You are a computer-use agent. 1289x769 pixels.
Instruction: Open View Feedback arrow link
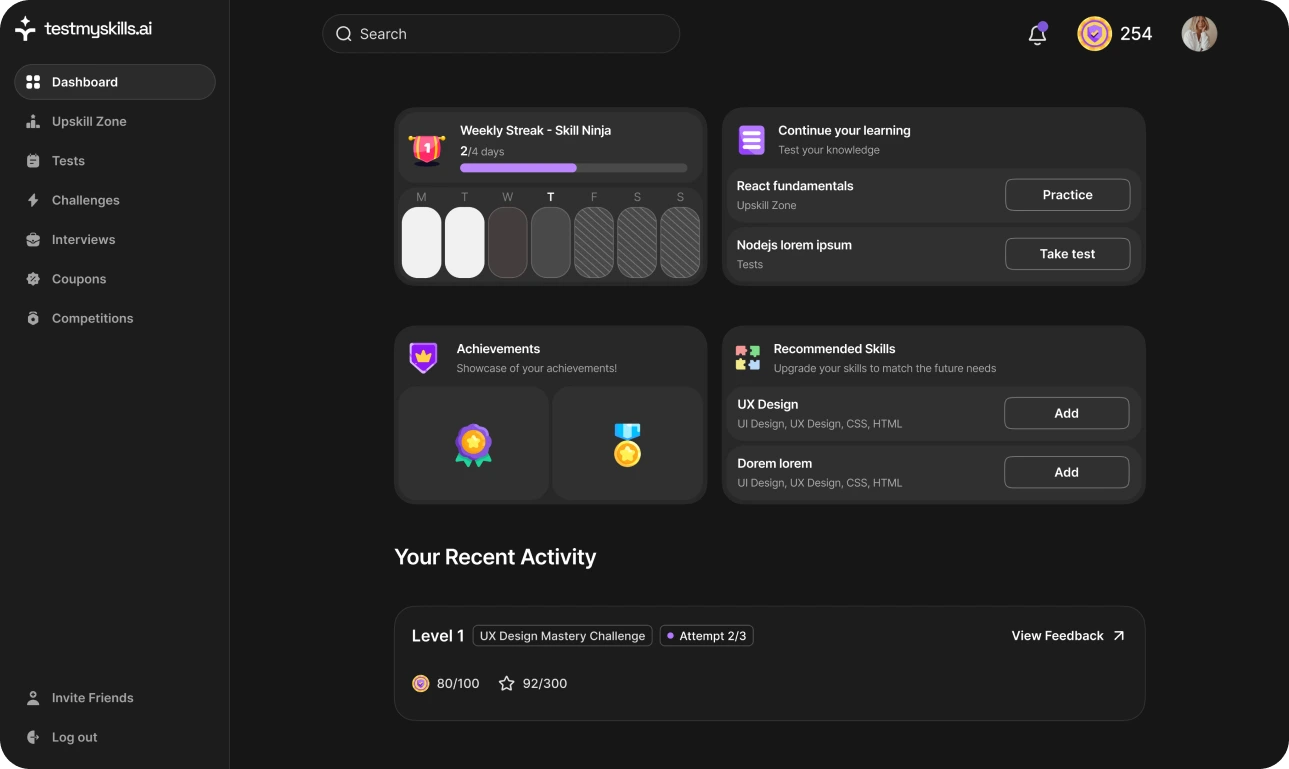1068,636
